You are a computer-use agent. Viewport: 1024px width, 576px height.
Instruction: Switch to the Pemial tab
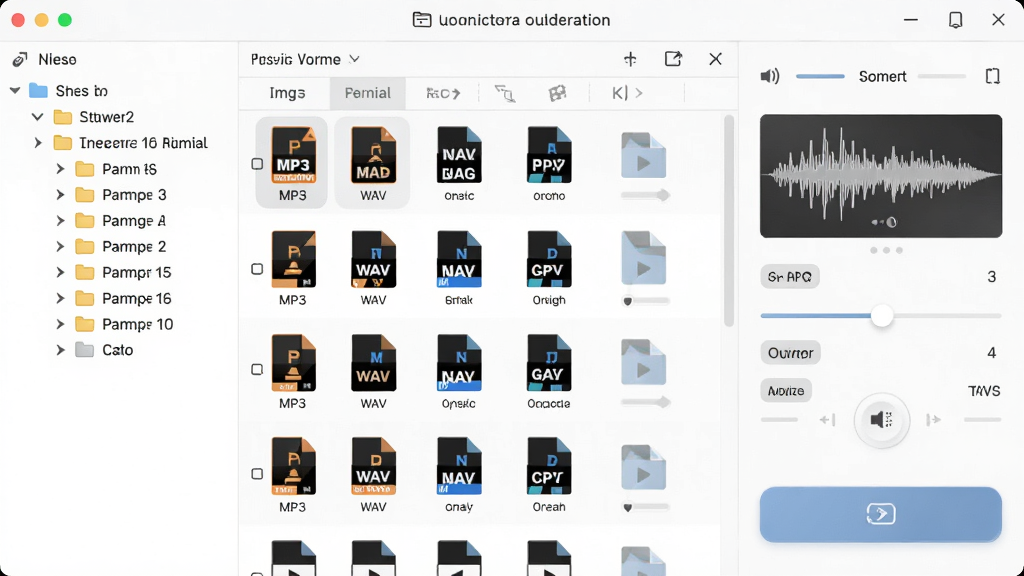(368, 93)
